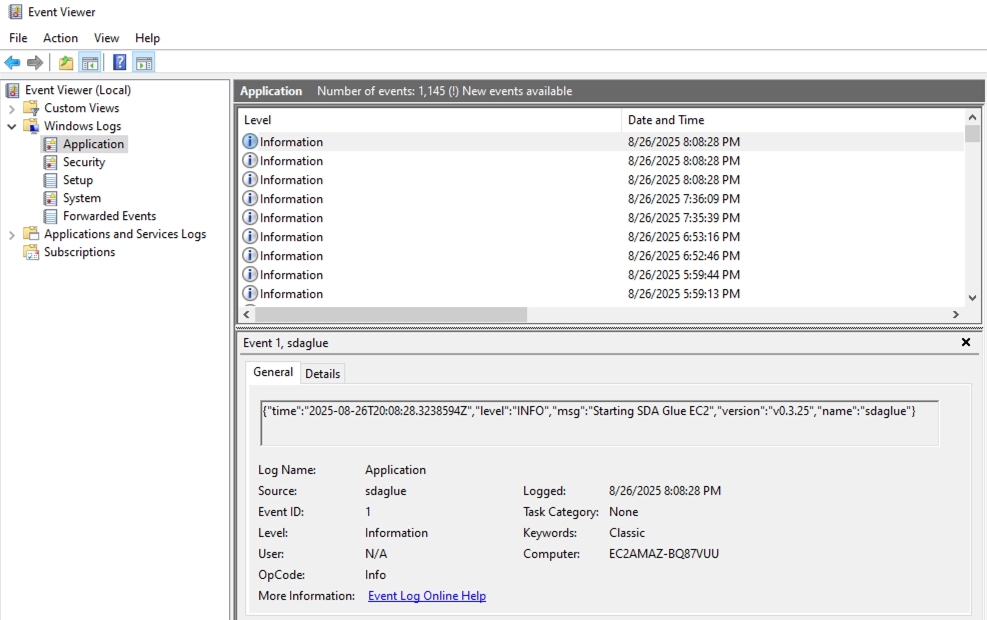The width and height of the screenshot is (987, 620).
Task: Toggle Show/Hide Console Tree toolbar button
Action: coord(90,63)
